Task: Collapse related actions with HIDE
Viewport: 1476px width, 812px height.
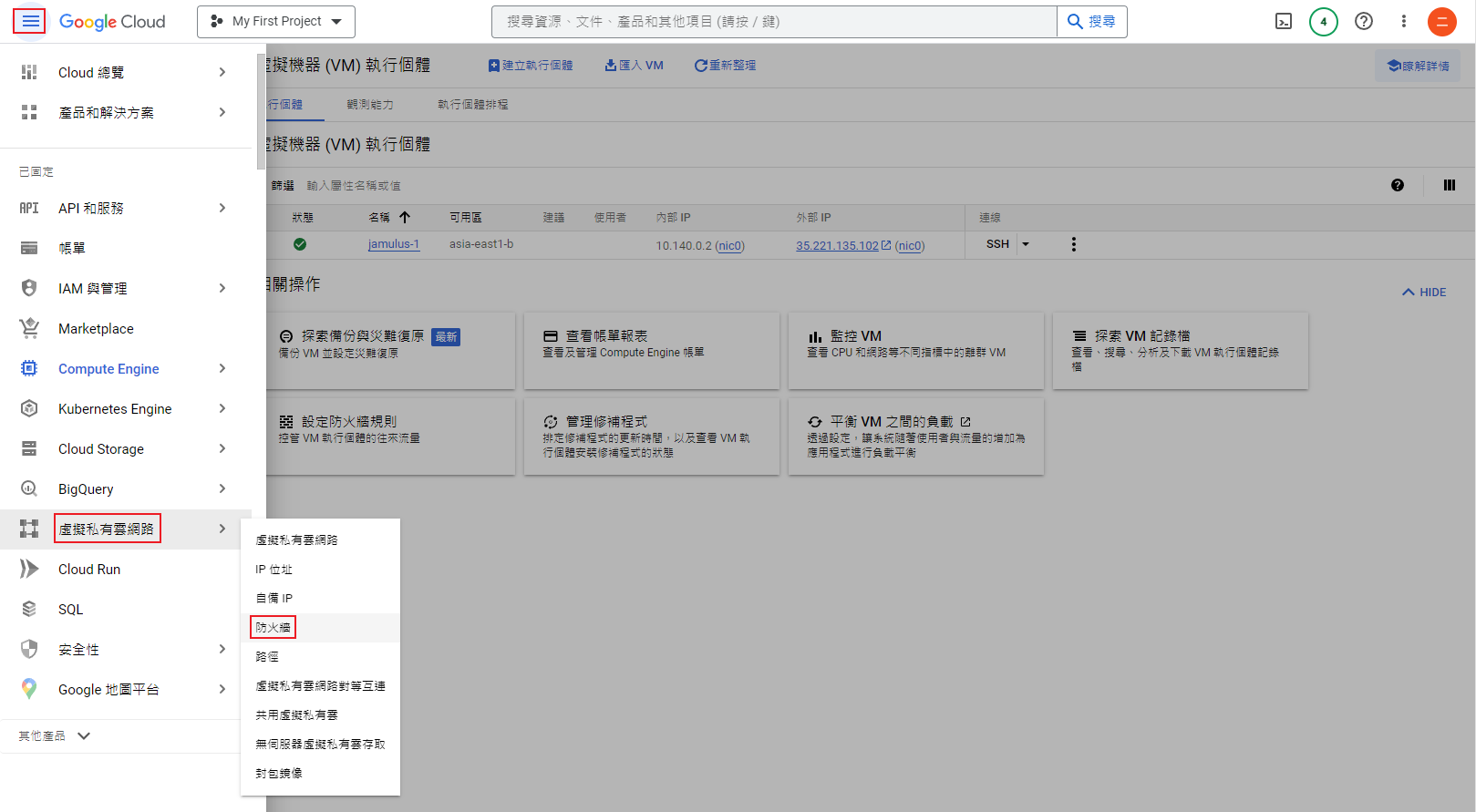Action: pos(1424,293)
